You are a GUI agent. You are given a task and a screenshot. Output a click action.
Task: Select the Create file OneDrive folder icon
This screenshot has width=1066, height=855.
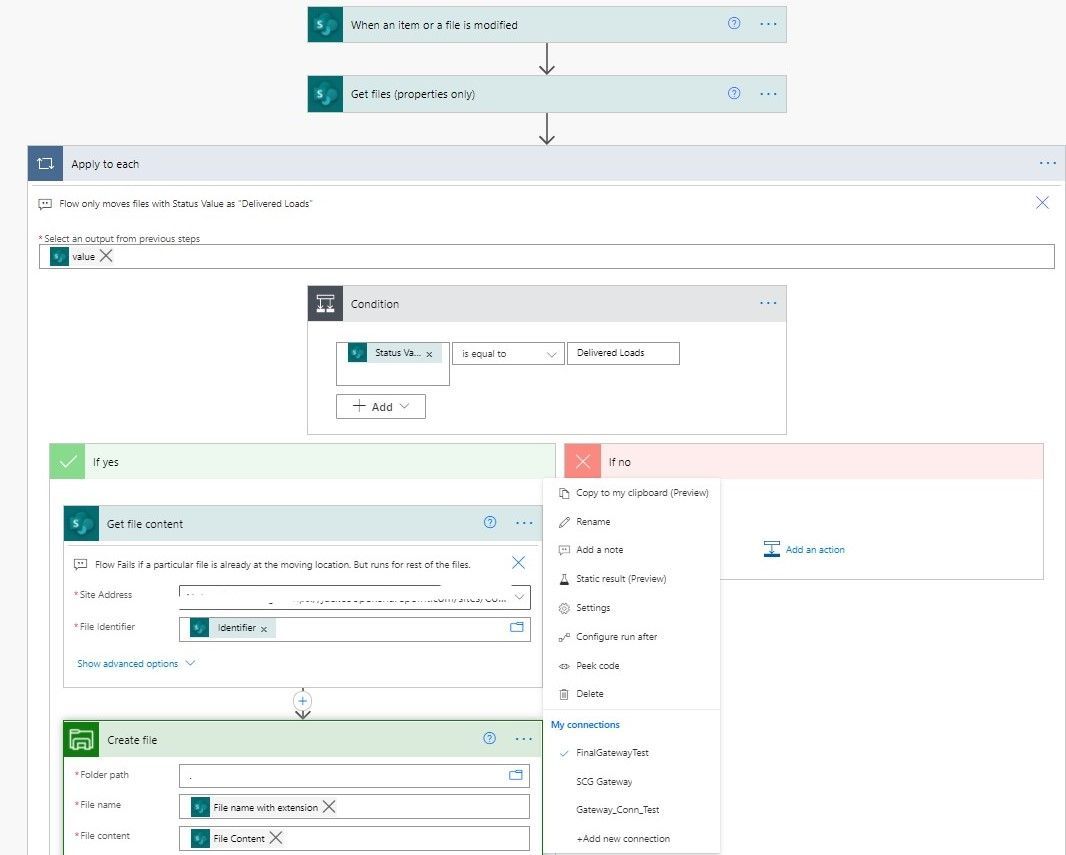click(x=82, y=739)
